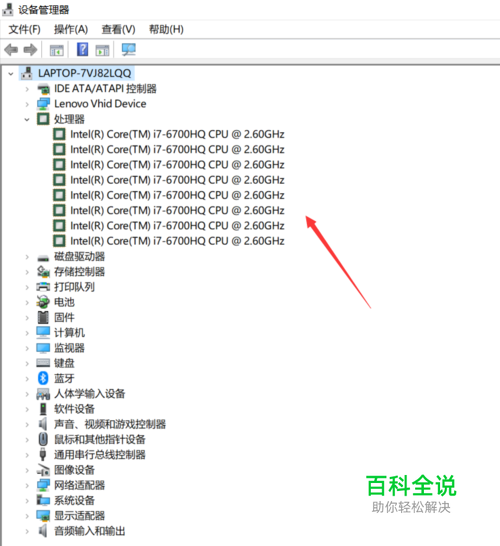Expand the 蓝牙 category
500x546 pixels.
point(27,379)
